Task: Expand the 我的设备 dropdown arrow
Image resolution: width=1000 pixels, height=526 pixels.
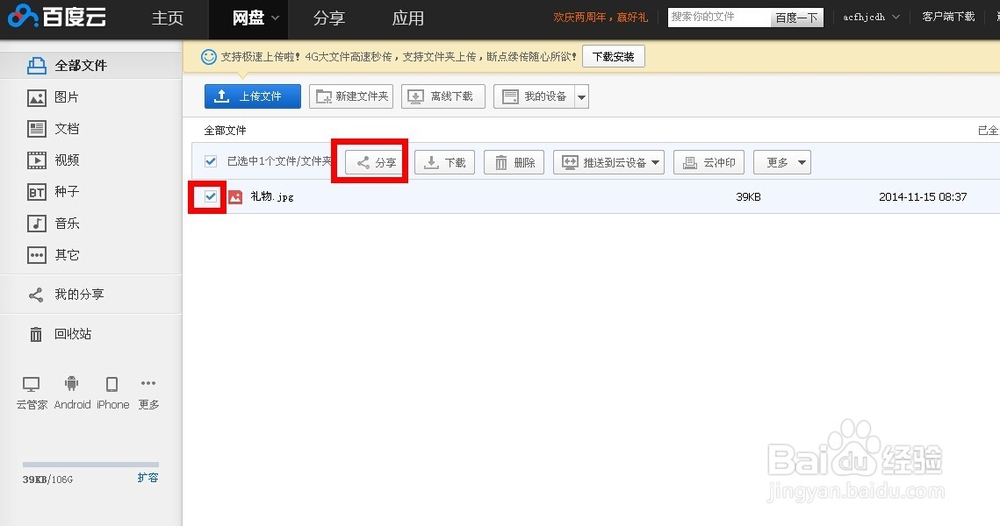Action: 582,97
